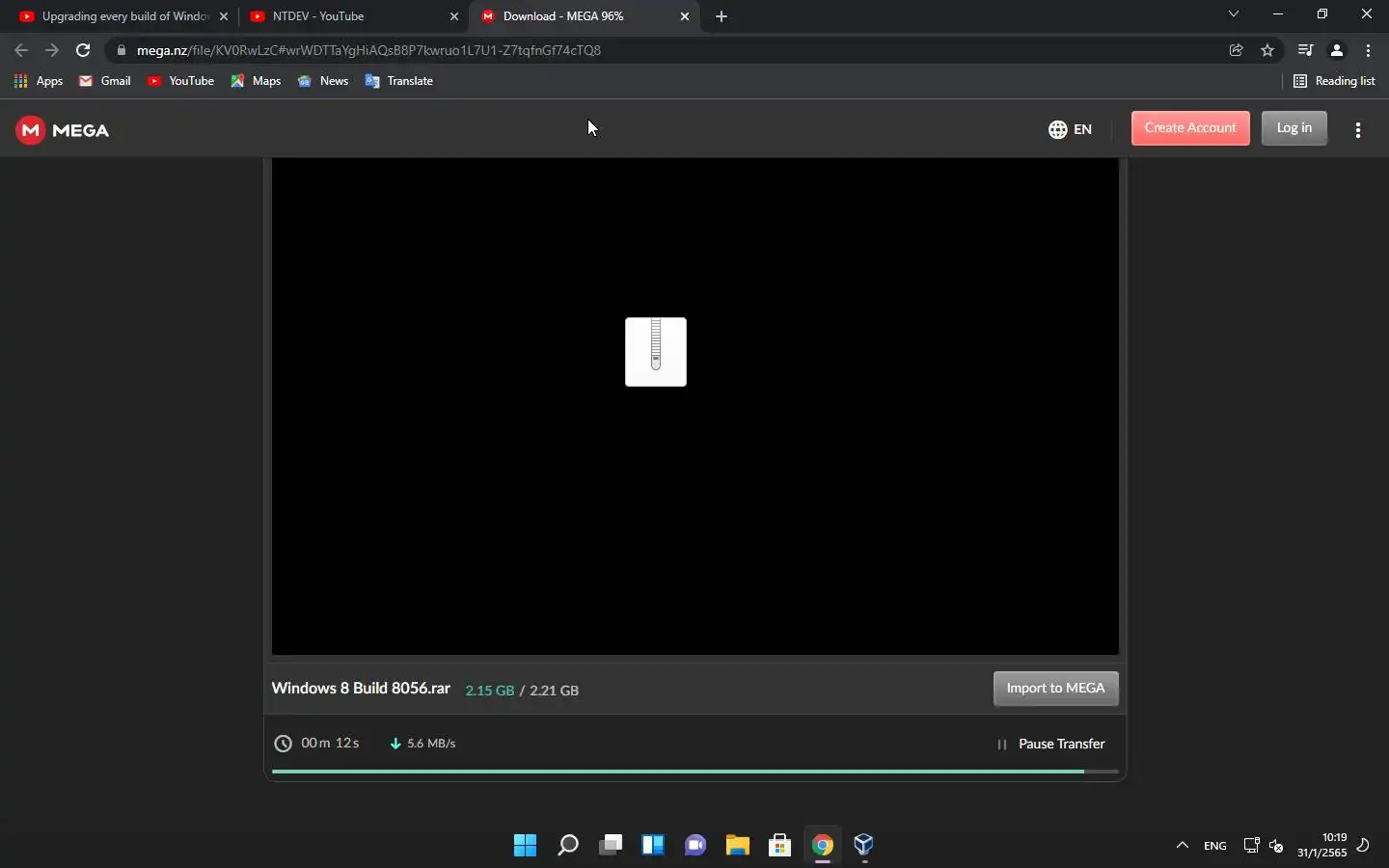Close the Upgrading every build tab
The image size is (1389, 868).
(x=224, y=16)
